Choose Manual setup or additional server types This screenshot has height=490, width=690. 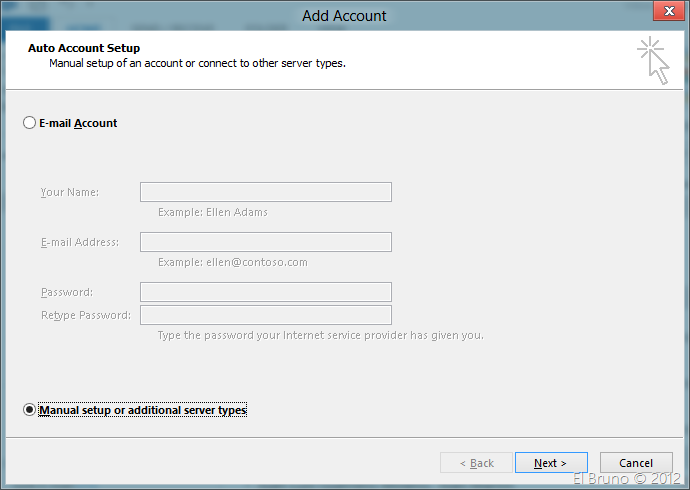coord(29,410)
